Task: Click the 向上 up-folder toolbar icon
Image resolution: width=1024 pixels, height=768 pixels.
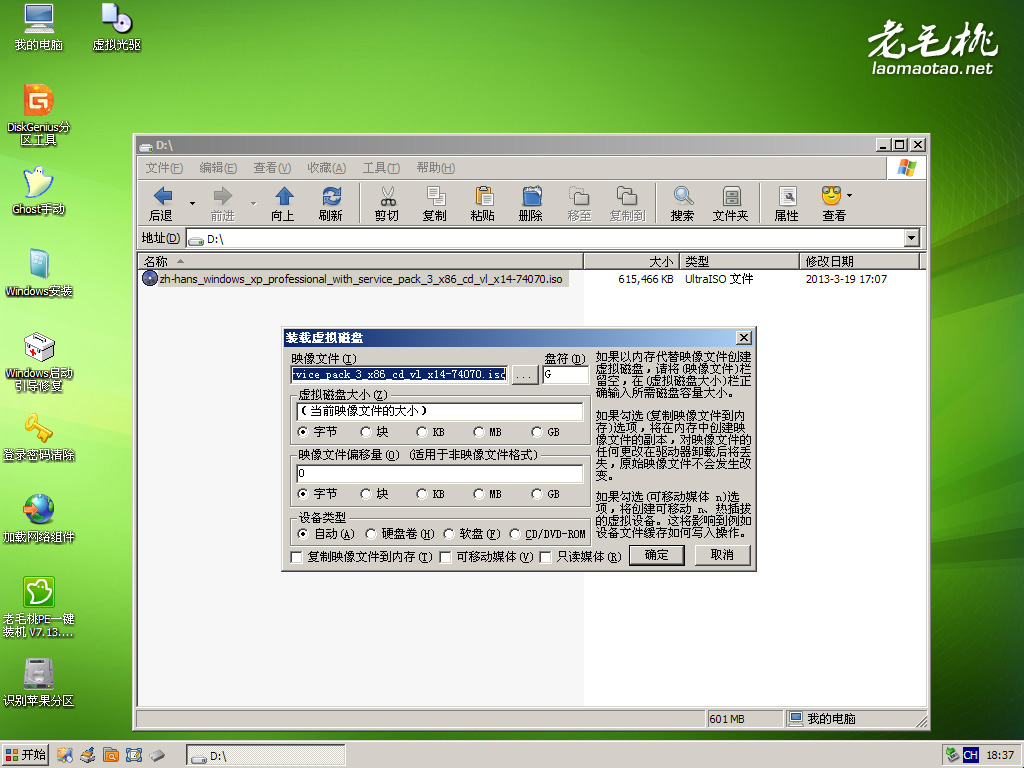Action: pyautogui.click(x=283, y=203)
